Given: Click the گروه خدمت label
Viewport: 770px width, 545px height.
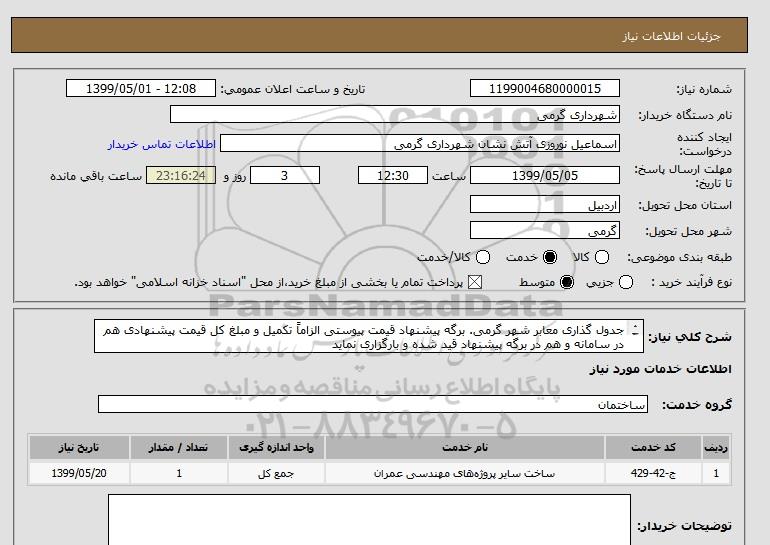Looking at the screenshot, I should click(697, 405).
